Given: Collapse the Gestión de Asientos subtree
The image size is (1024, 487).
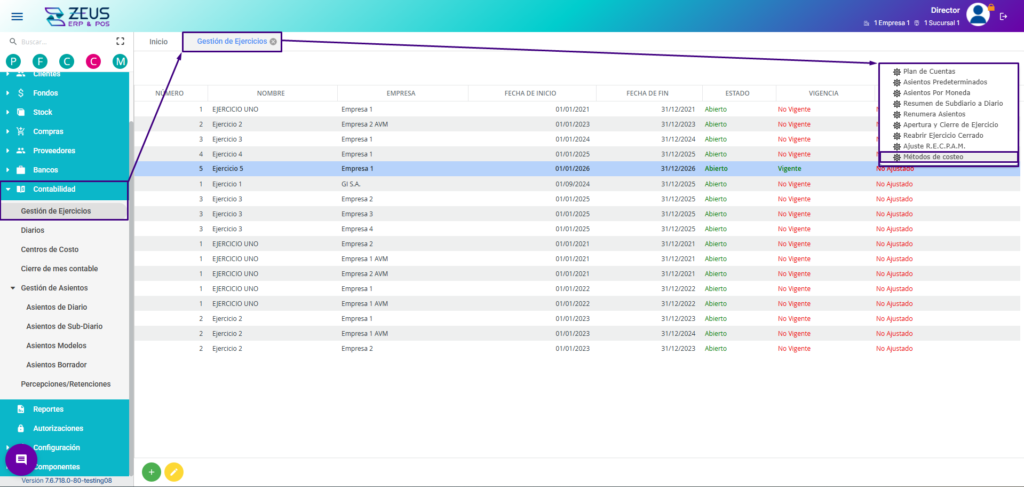Looking at the screenshot, I should click(x=12, y=288).
